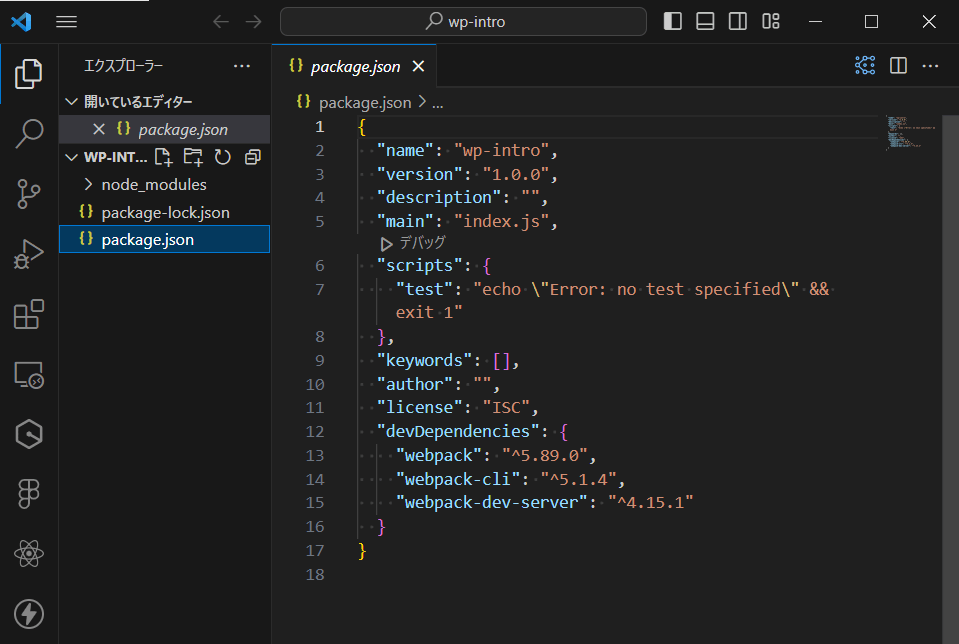The width and height of the screenshot is (959, 644).
Task: Refresh the explorer file tree
Action: (223, 157)
